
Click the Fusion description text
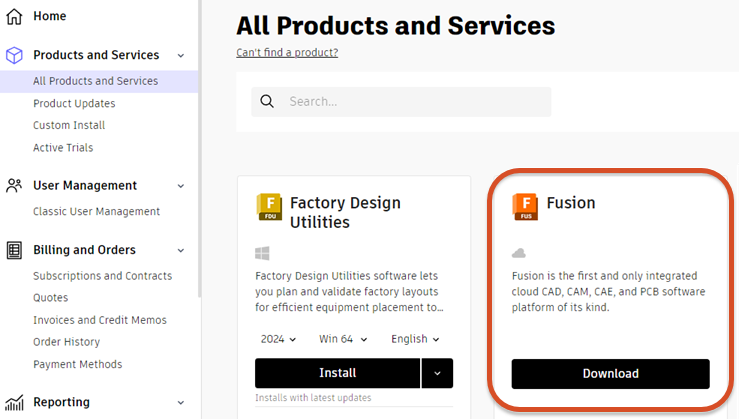[x=608, y=291]
